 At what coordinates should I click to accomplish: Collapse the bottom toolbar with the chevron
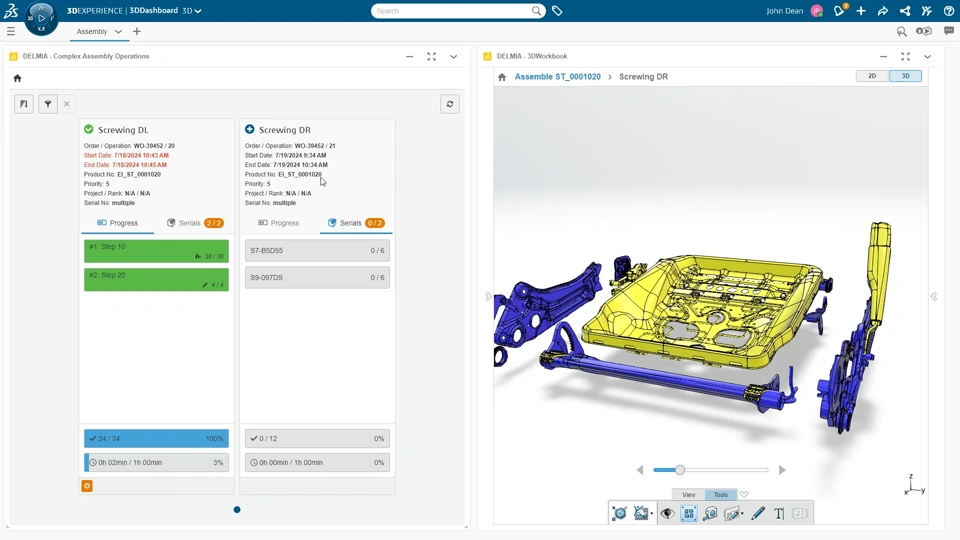point(744,495)
